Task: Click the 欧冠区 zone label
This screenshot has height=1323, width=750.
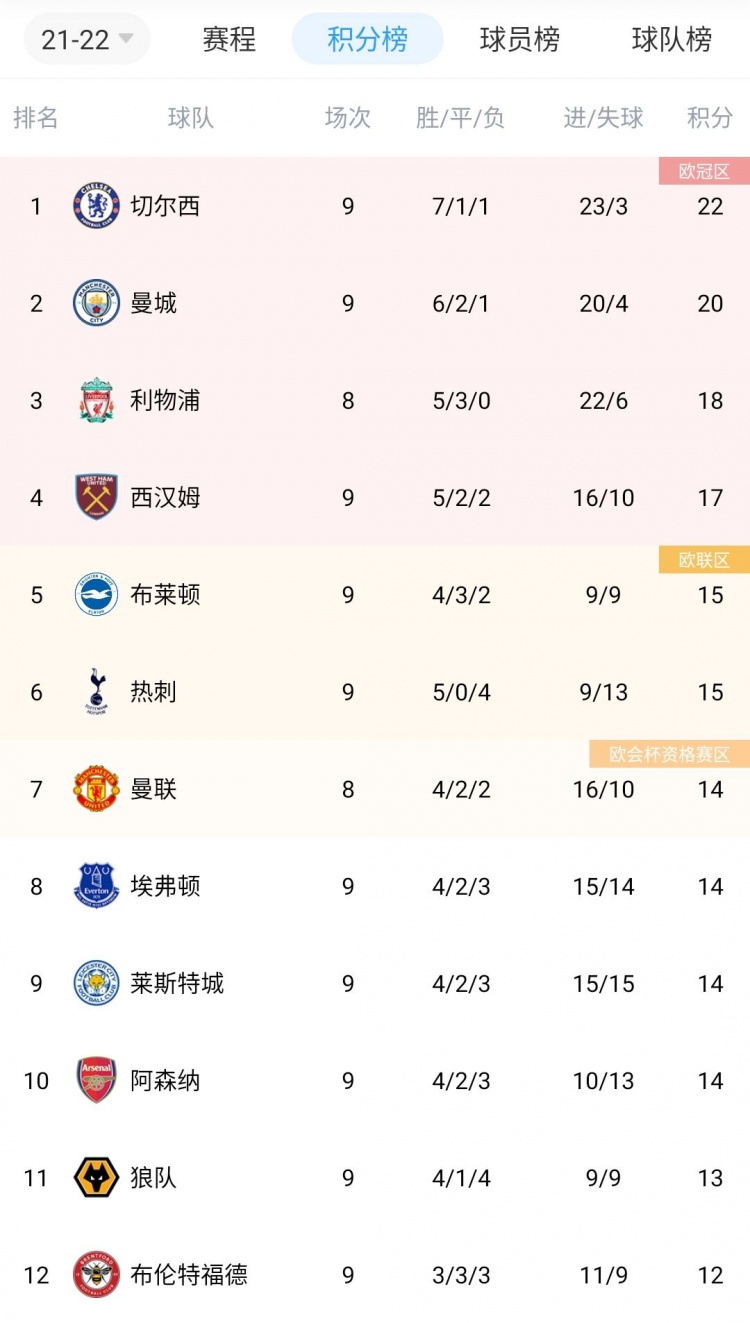Action: pyautogui.click(x=706, y=170)
